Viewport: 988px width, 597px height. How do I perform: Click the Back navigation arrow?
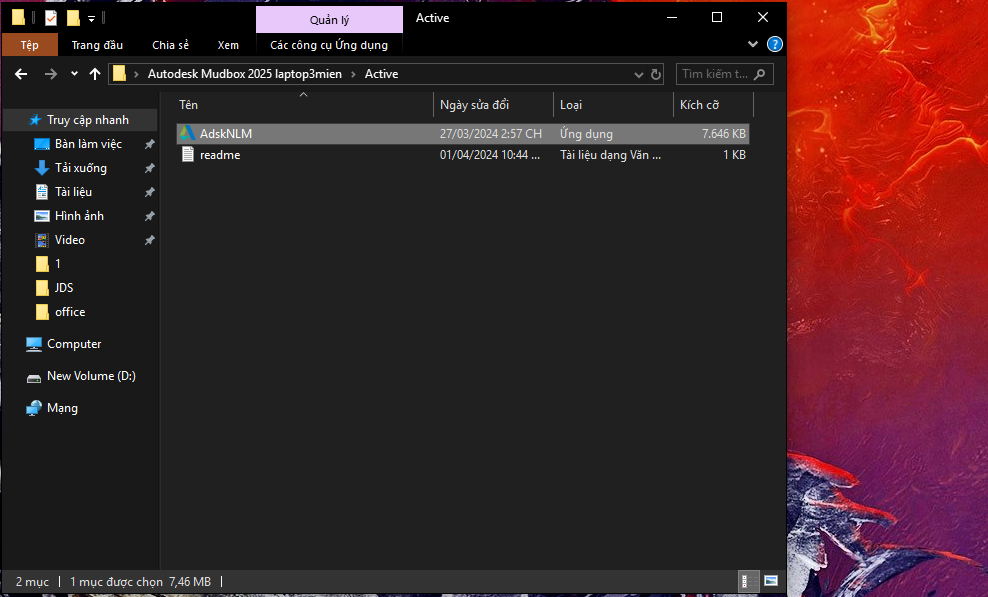pos(21,74)
